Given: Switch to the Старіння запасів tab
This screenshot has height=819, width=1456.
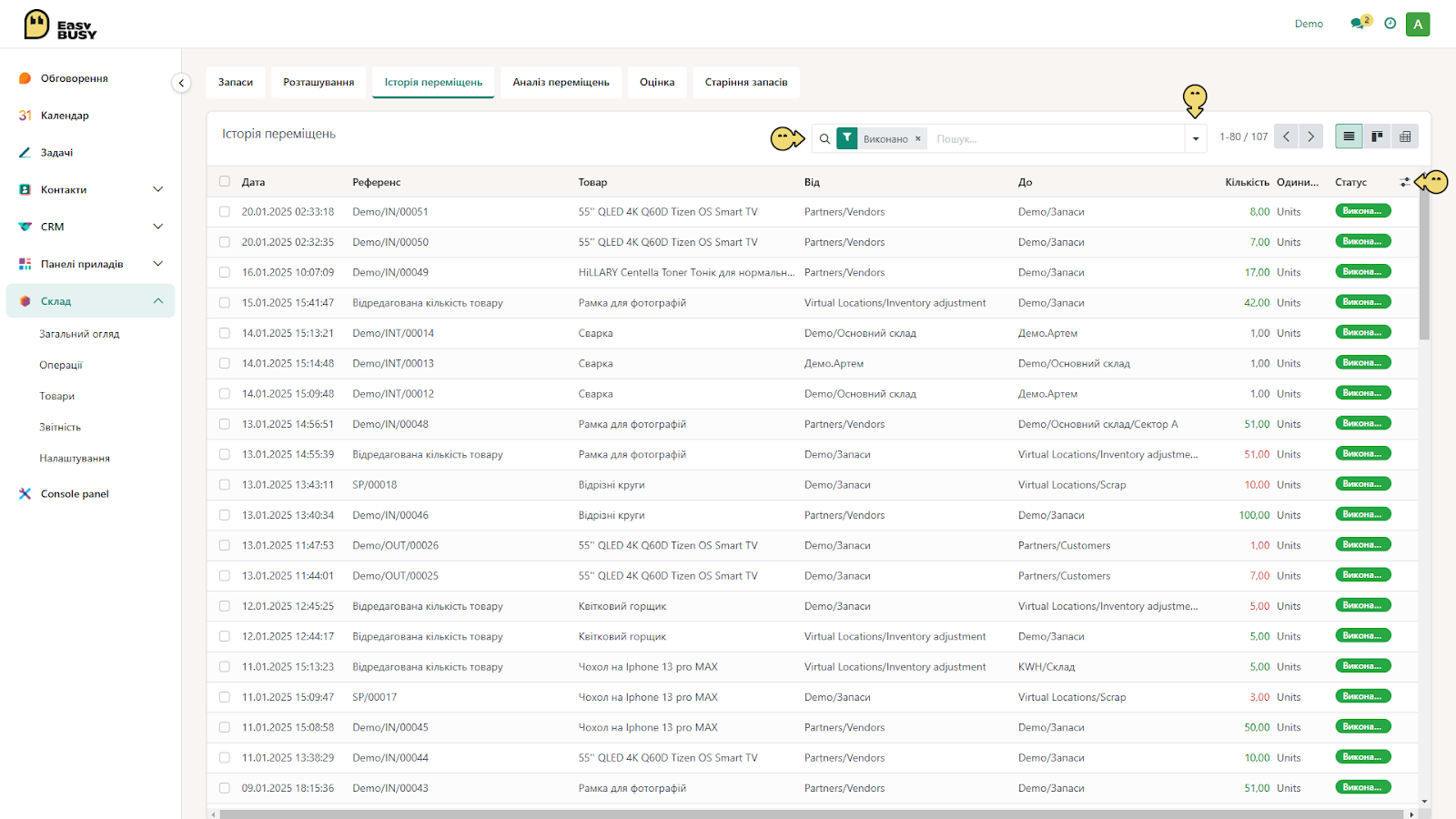Looking at the screenshot, I should pyautogui.click(x=746, y=82).
